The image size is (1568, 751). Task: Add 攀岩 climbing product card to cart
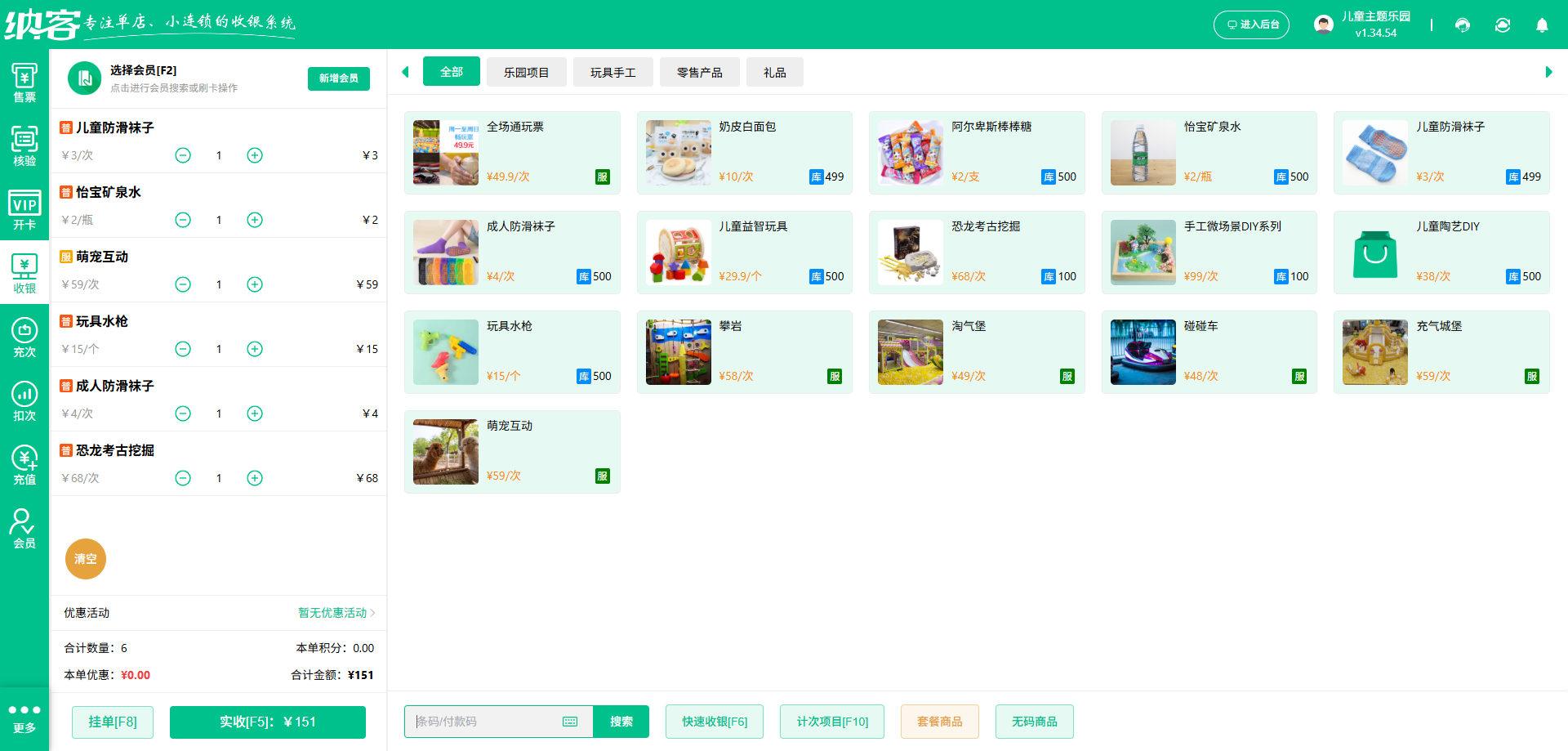tap(745, 352)
